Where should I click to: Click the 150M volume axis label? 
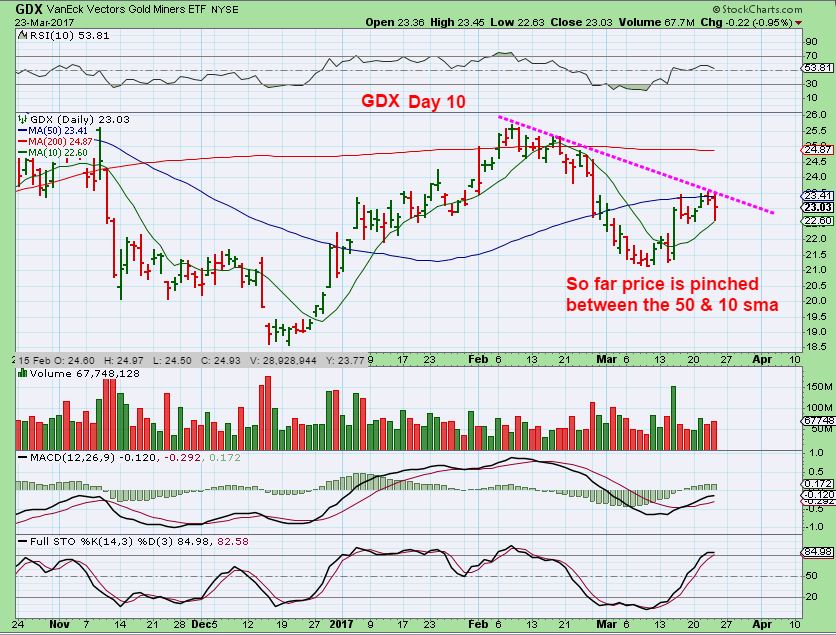pos(820,387)
